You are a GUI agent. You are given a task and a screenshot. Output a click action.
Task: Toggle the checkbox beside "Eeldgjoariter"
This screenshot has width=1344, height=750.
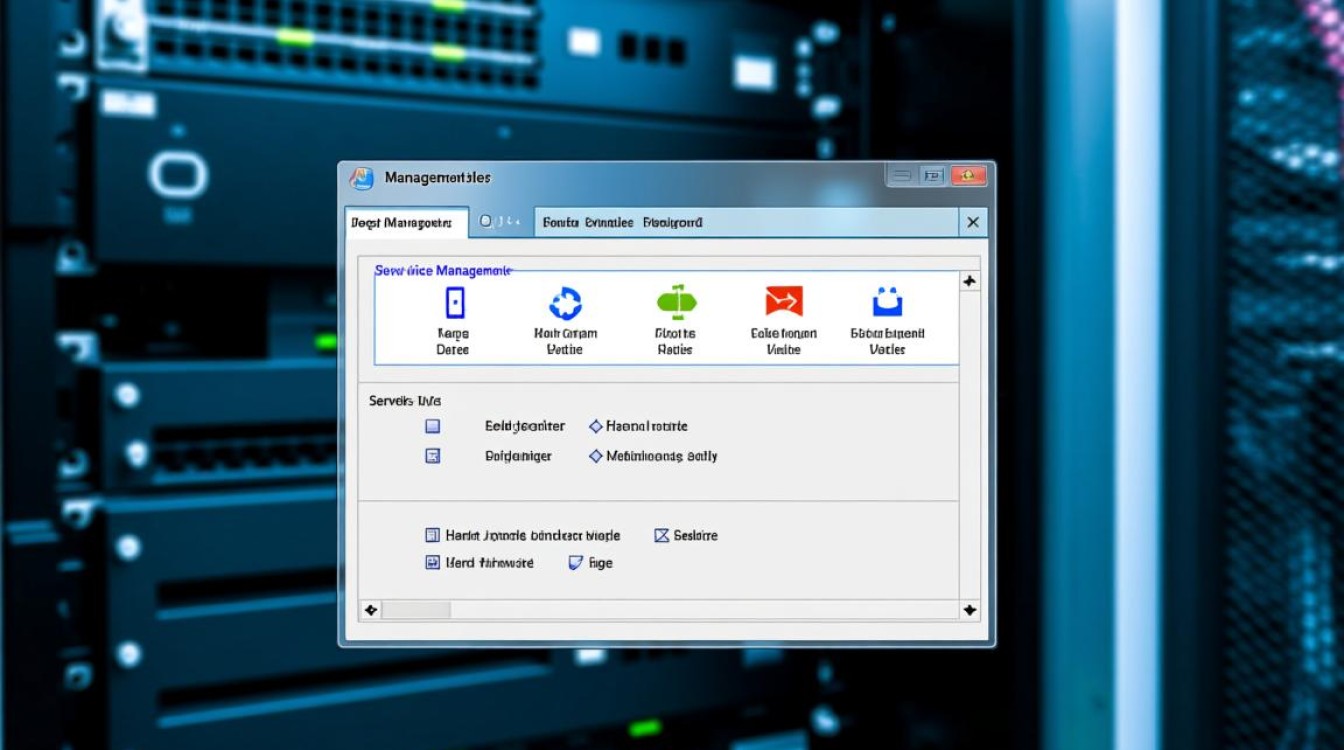[x=433, y=426]
